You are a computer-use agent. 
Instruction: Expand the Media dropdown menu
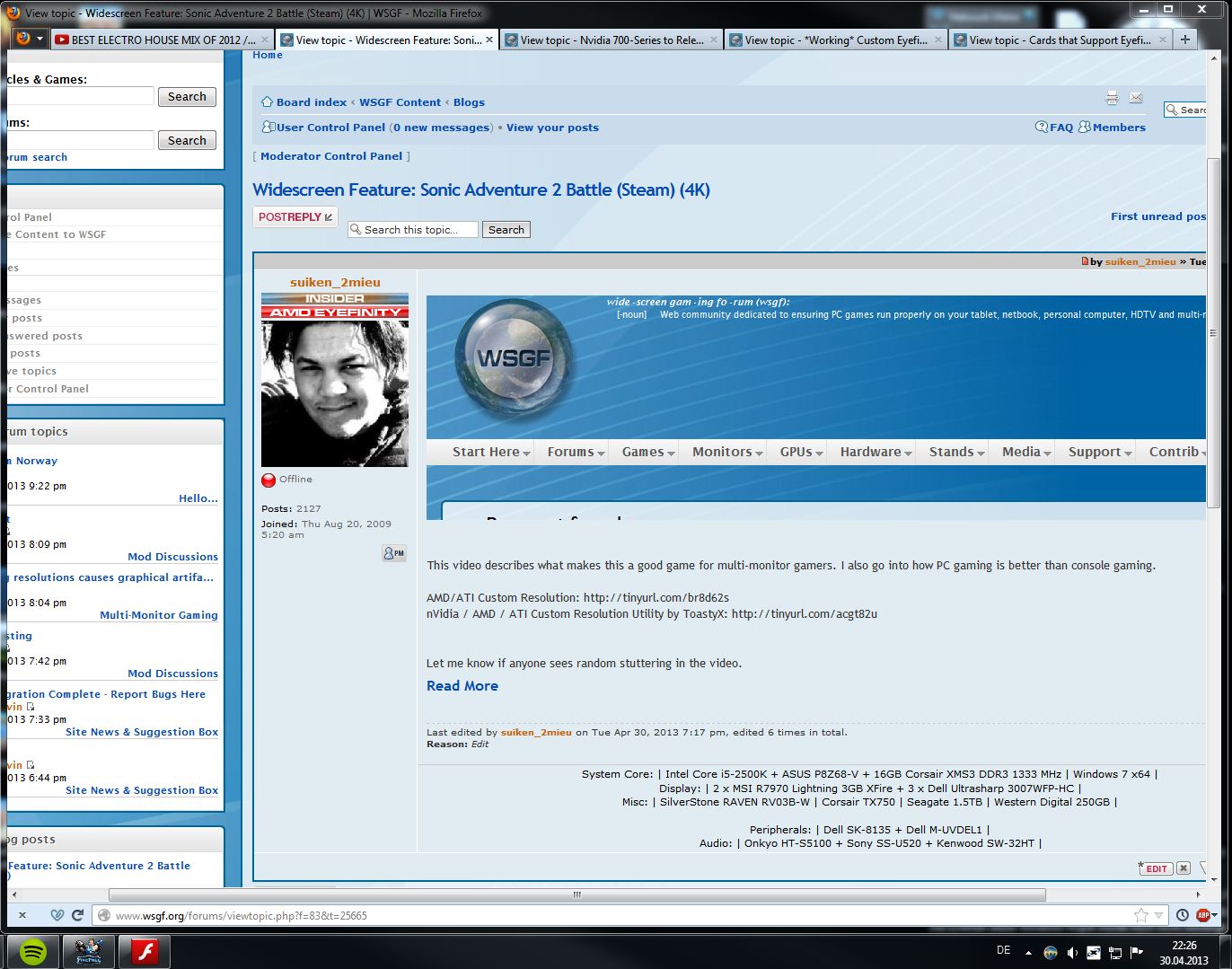click(1026, 452)
